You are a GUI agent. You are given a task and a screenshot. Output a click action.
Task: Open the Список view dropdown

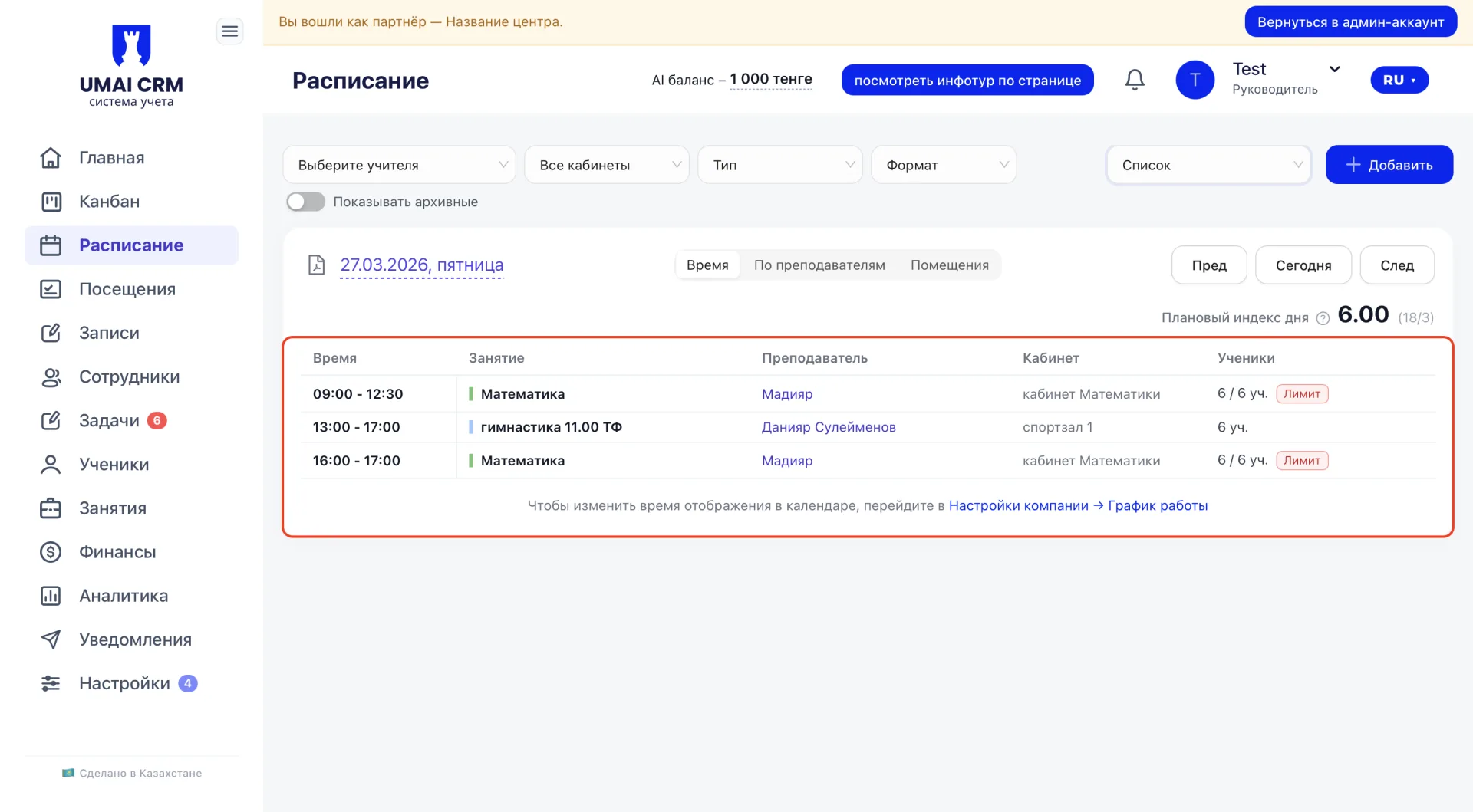tap(1208, 165)
